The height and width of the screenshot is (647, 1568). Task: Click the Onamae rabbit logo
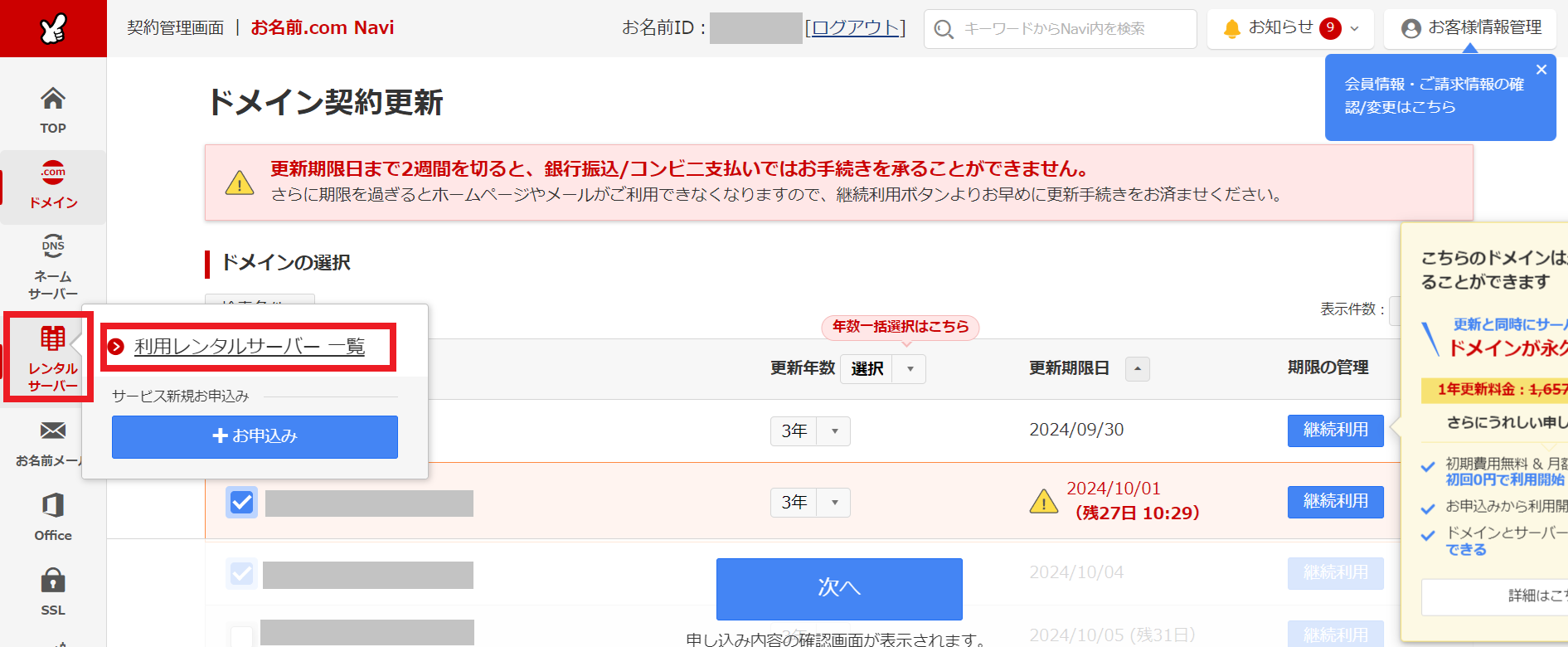coord(53,29)
